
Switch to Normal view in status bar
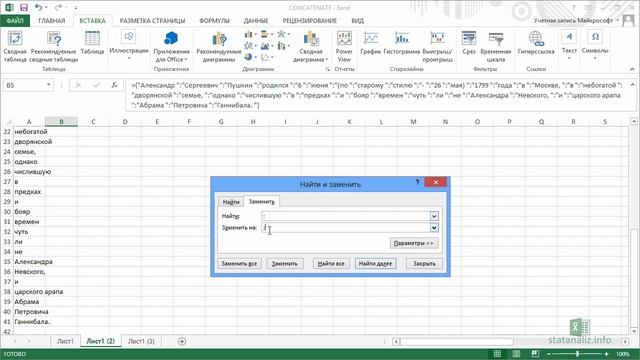[497, 353]
